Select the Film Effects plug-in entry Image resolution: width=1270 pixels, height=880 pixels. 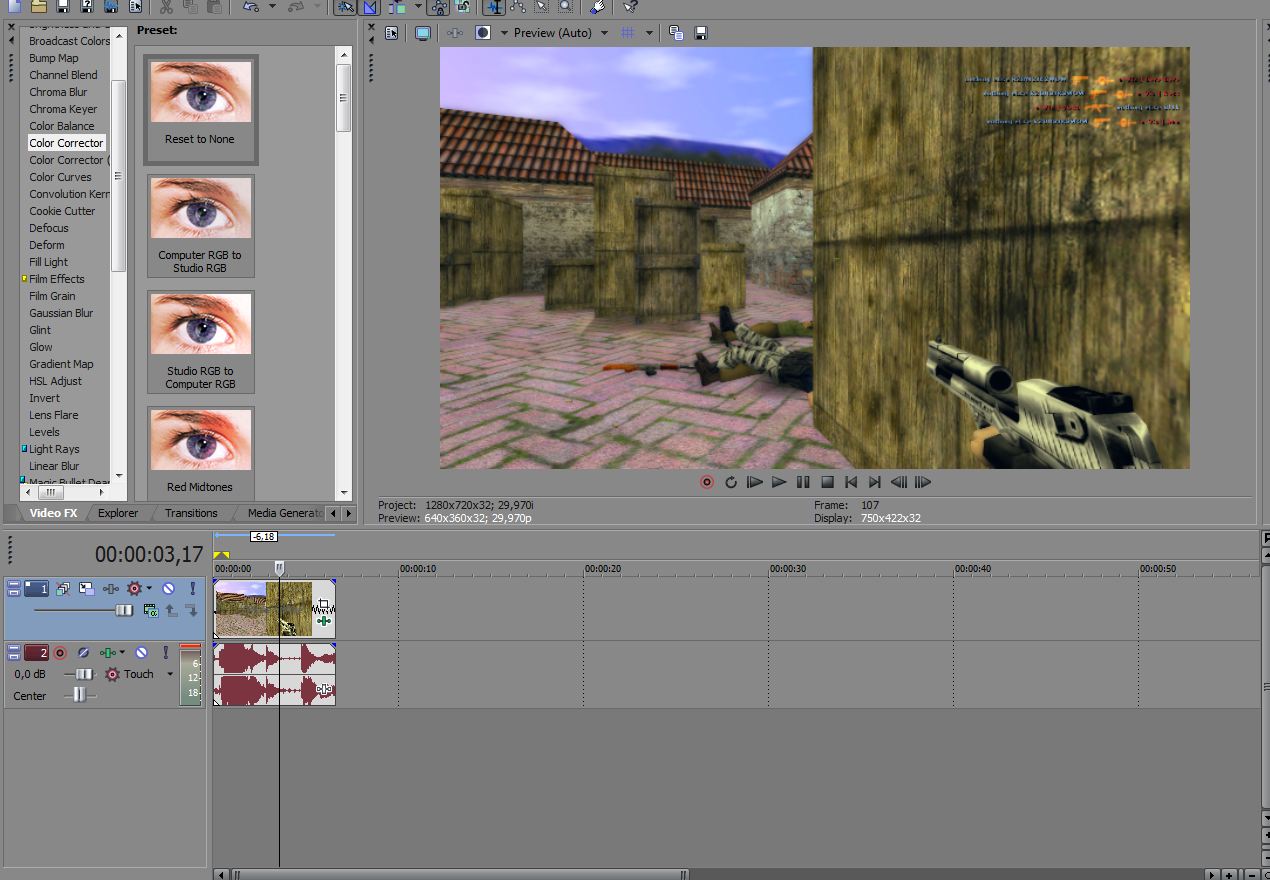(x=56, y=279)
